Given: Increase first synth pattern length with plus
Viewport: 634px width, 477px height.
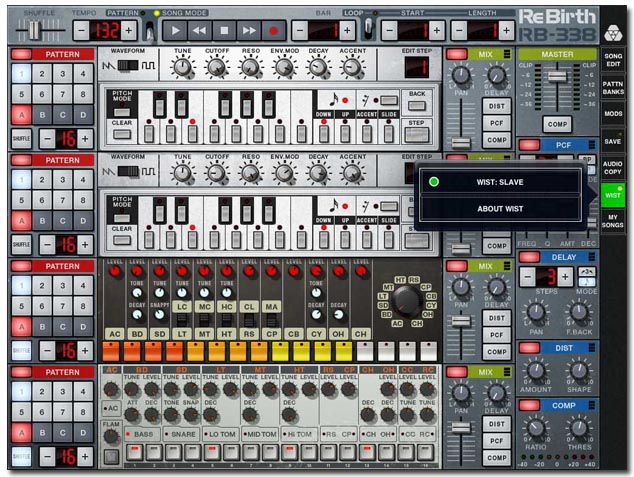Looking at the screenshot, I should [85, 139].
